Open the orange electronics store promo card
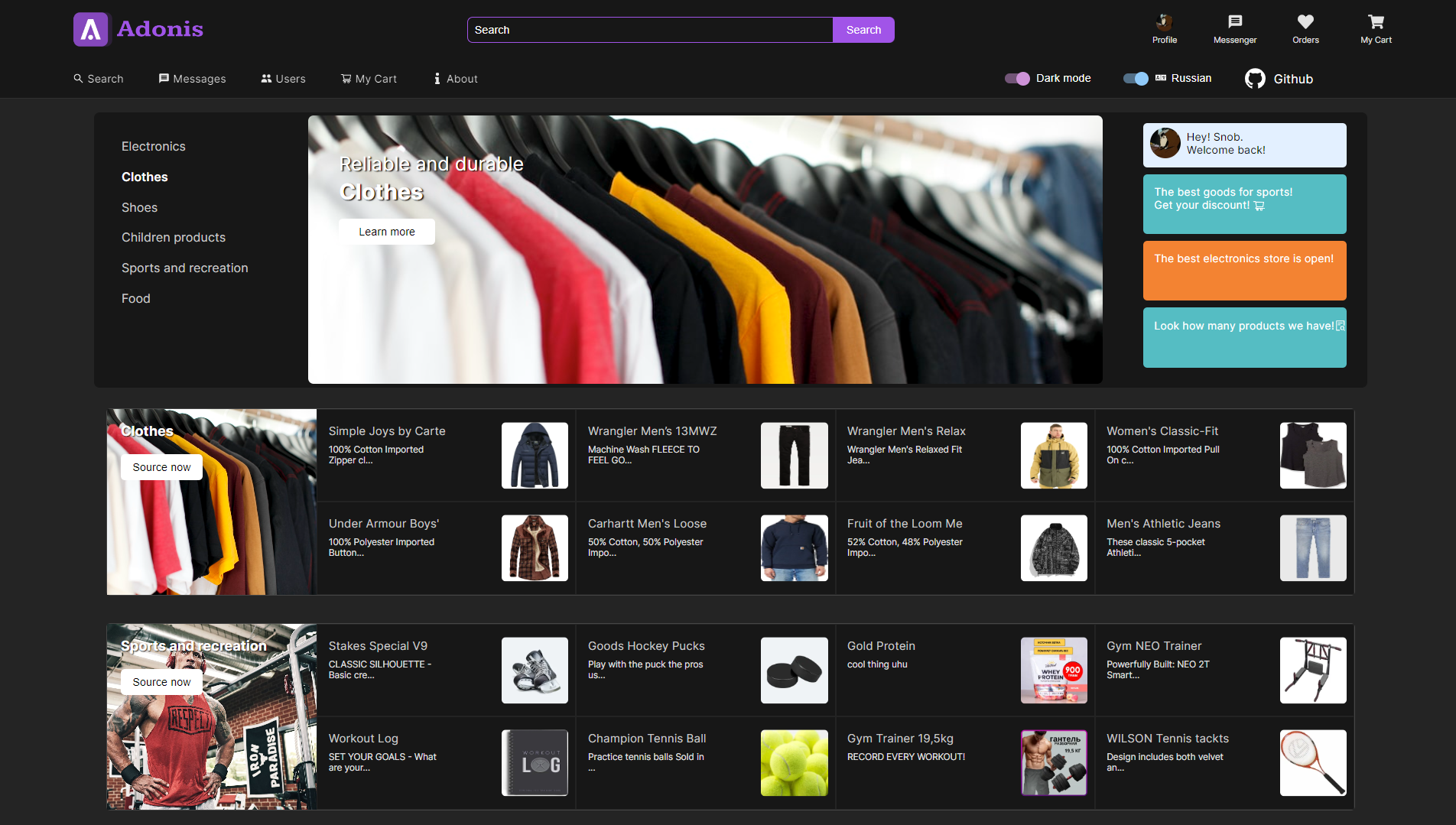This screenshot has height=825, width=1456. pyautogui.click(x=1244, y=271)
